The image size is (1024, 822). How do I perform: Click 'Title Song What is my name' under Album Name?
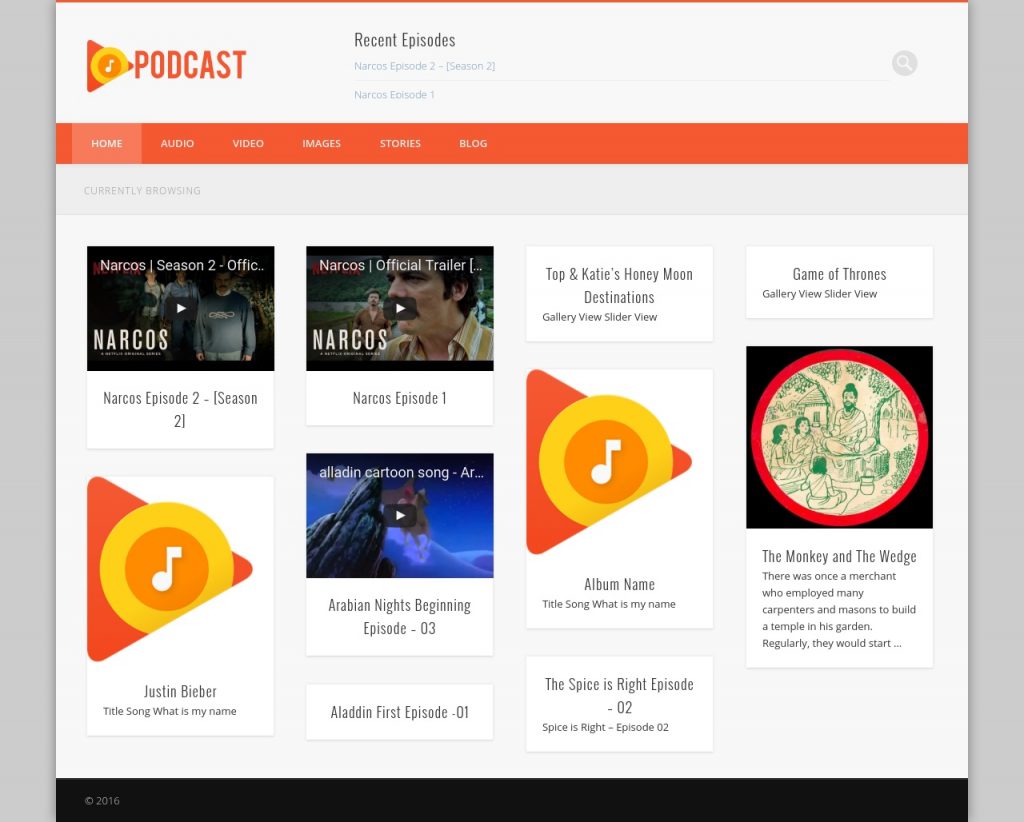point(609,604)
